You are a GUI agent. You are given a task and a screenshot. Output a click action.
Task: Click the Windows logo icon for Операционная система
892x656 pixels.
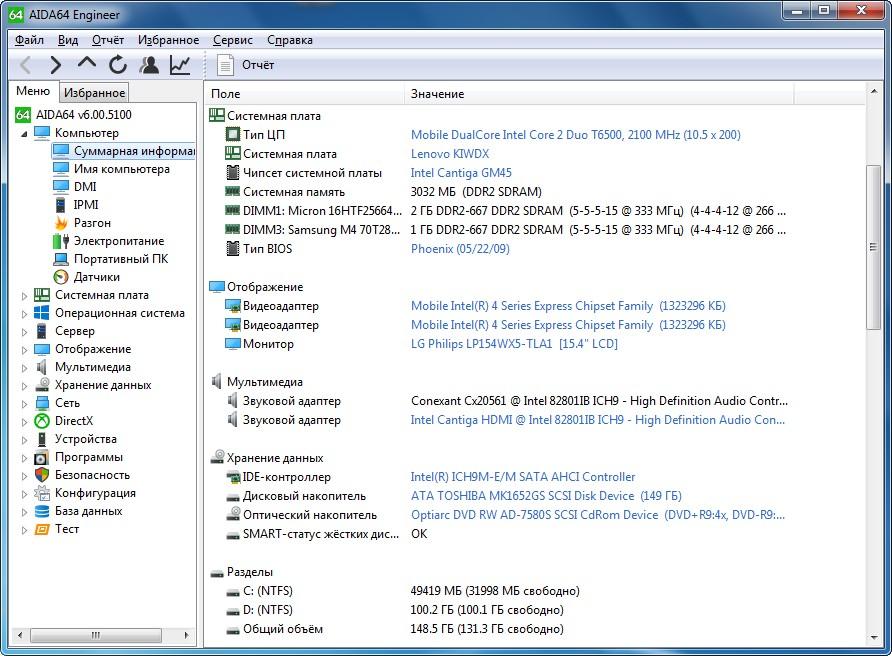click(x=42, y=313)
